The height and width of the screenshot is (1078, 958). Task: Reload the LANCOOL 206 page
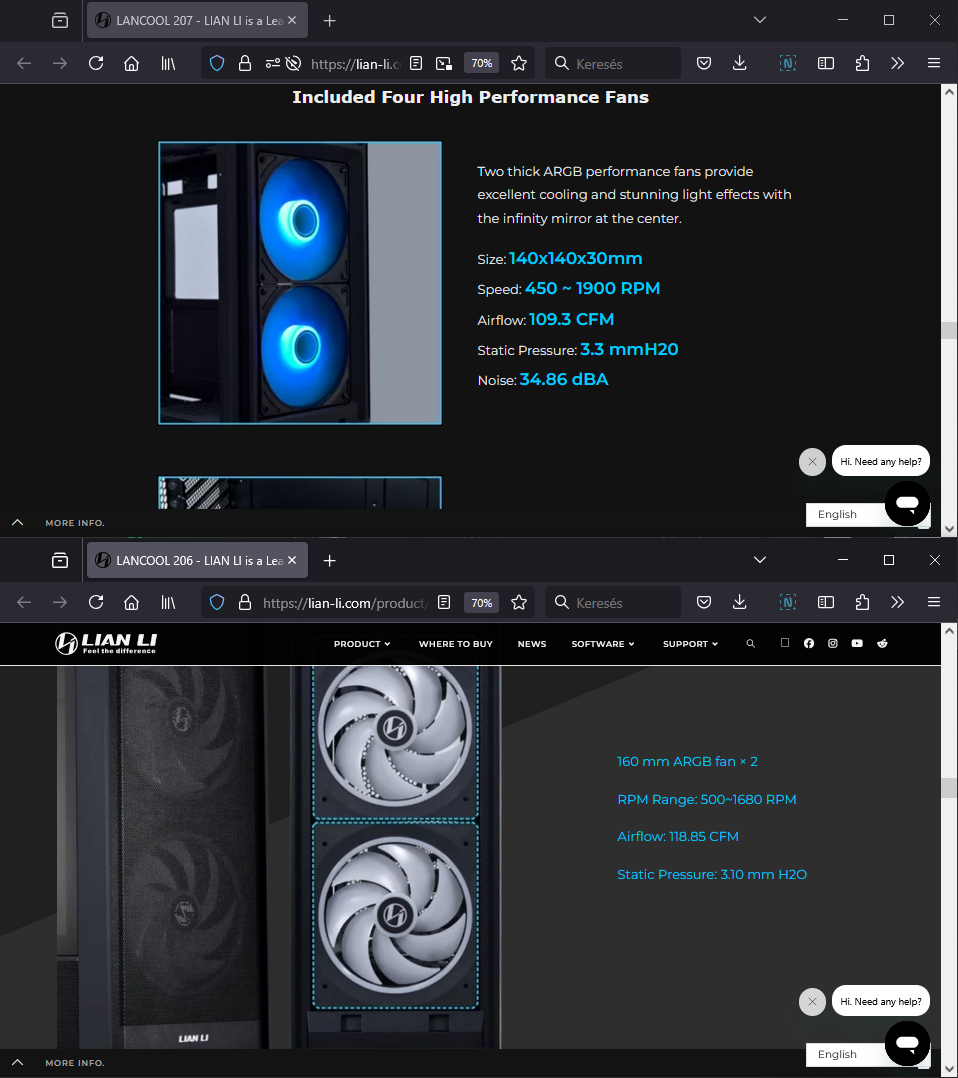[96, 602]
